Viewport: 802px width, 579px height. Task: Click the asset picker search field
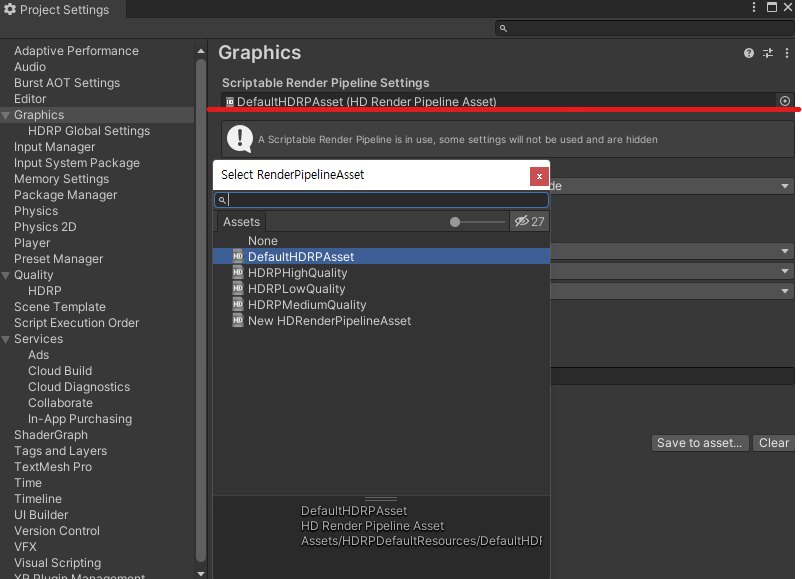381,200
